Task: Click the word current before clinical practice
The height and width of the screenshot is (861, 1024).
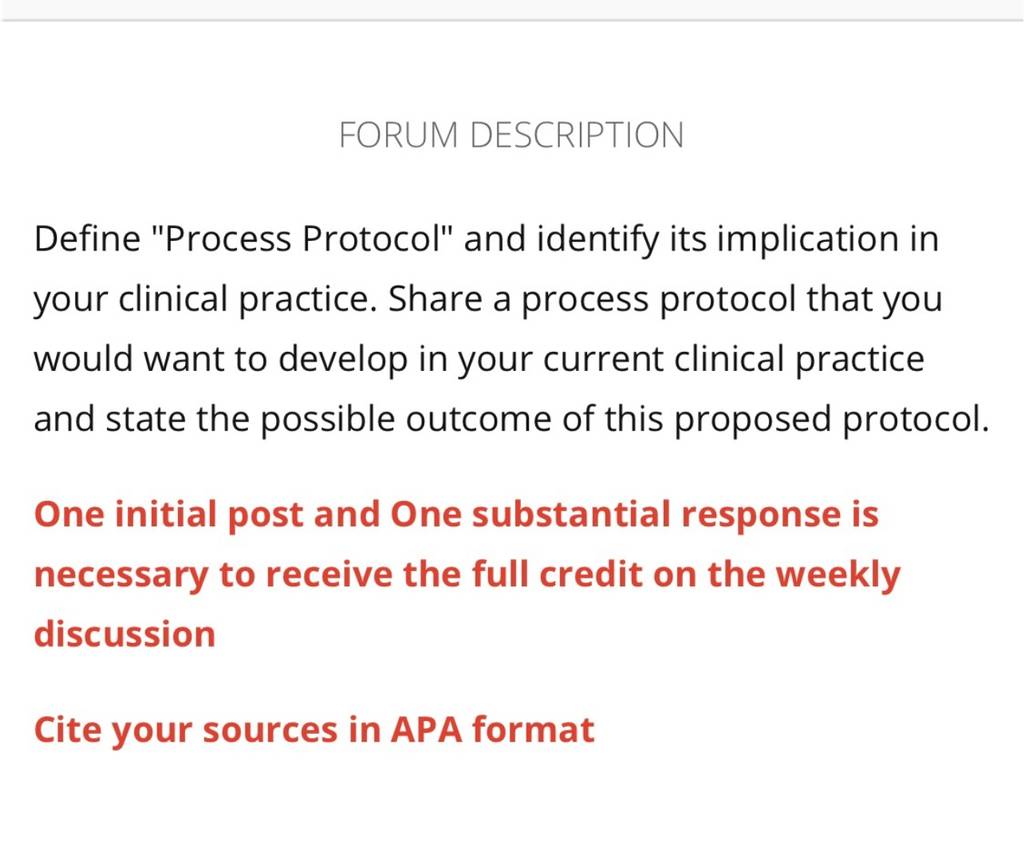Action: 603,359
